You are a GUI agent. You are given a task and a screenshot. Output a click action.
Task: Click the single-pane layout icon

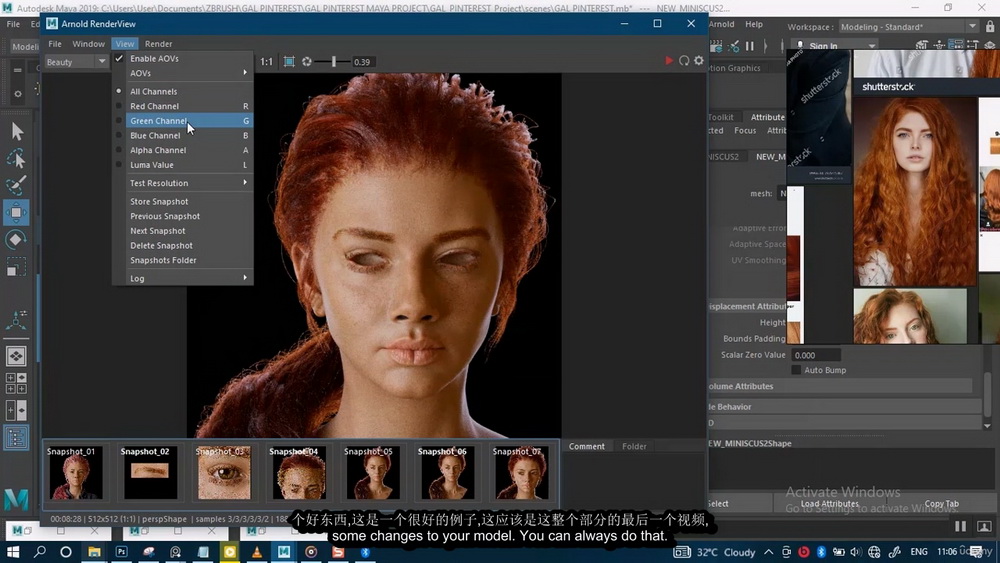click(17, 356)
